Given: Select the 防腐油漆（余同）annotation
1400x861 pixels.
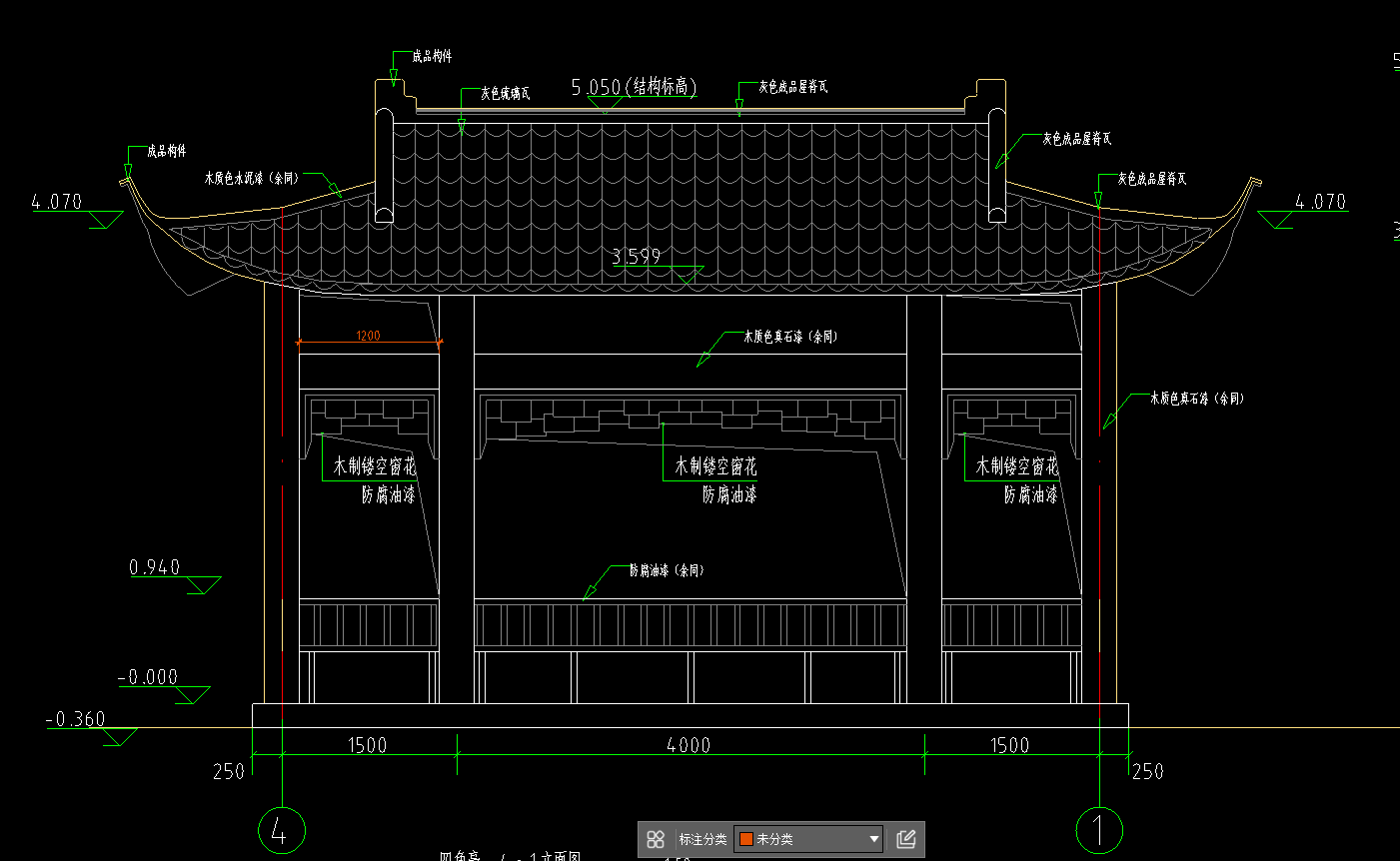Looking at the screenshot, I should 667,570.
